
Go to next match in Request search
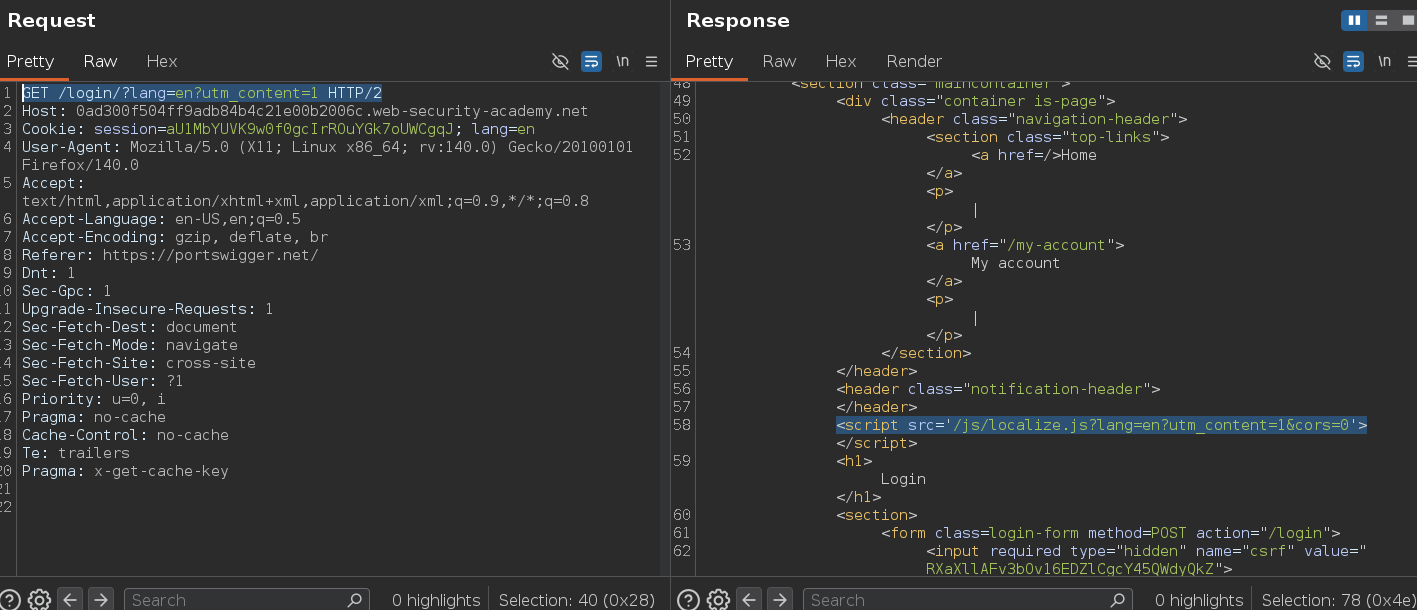click(100, 599)
